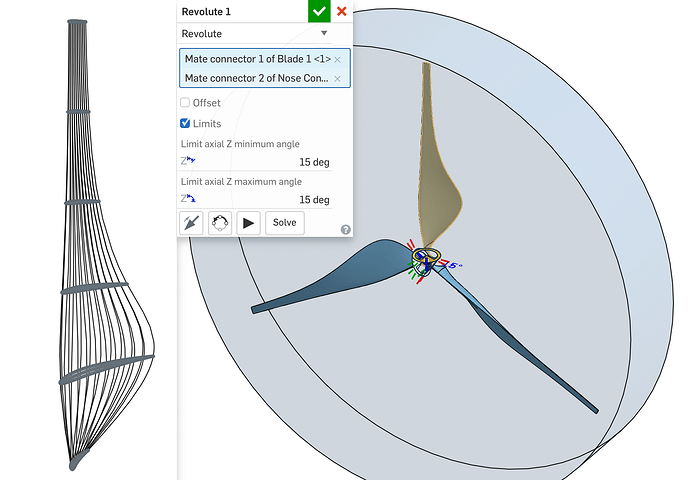Cancel the Revolute 1 dialog with red X
This screenshot has width=690, height=480.
pyautogui.click(x=341, y=11)
